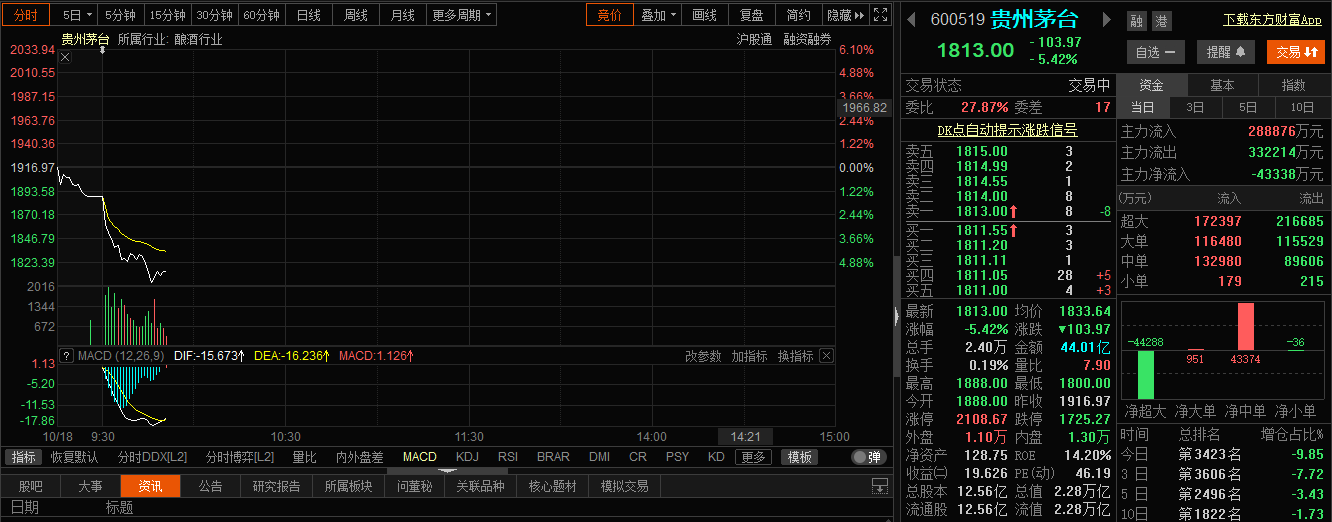Toggle the 弹 popup switch
This screenshot has height=522, width=1332.
(868, 457)
